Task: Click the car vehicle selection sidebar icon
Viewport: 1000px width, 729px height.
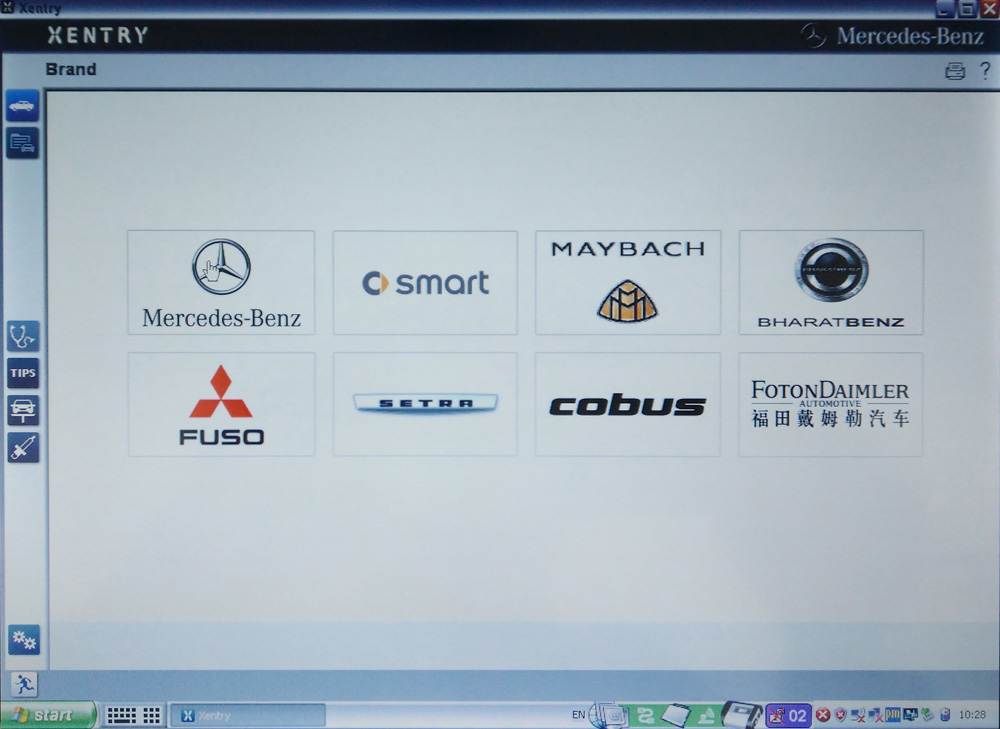Action: pos(22,106)
